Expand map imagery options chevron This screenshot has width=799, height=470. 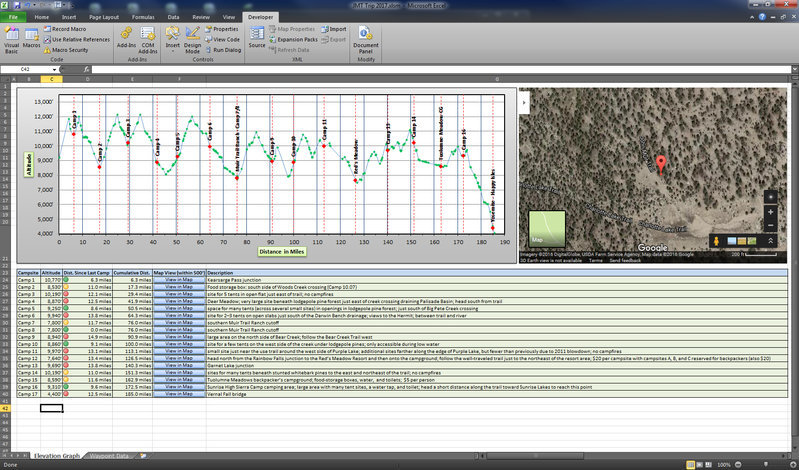point(770,241)
